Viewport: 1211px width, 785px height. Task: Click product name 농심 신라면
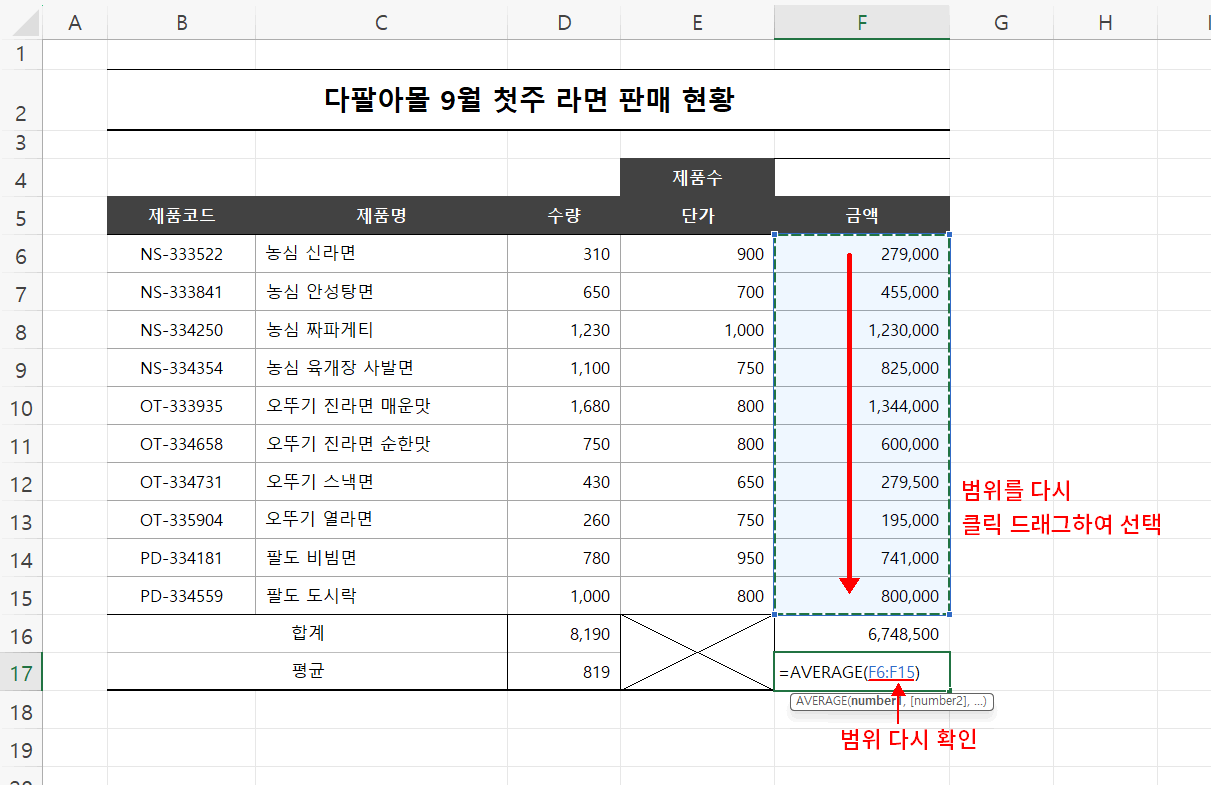[381, 254]
